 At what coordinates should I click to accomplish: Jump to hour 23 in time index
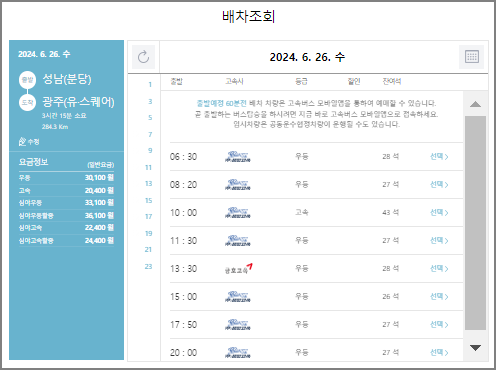[149, 266]
